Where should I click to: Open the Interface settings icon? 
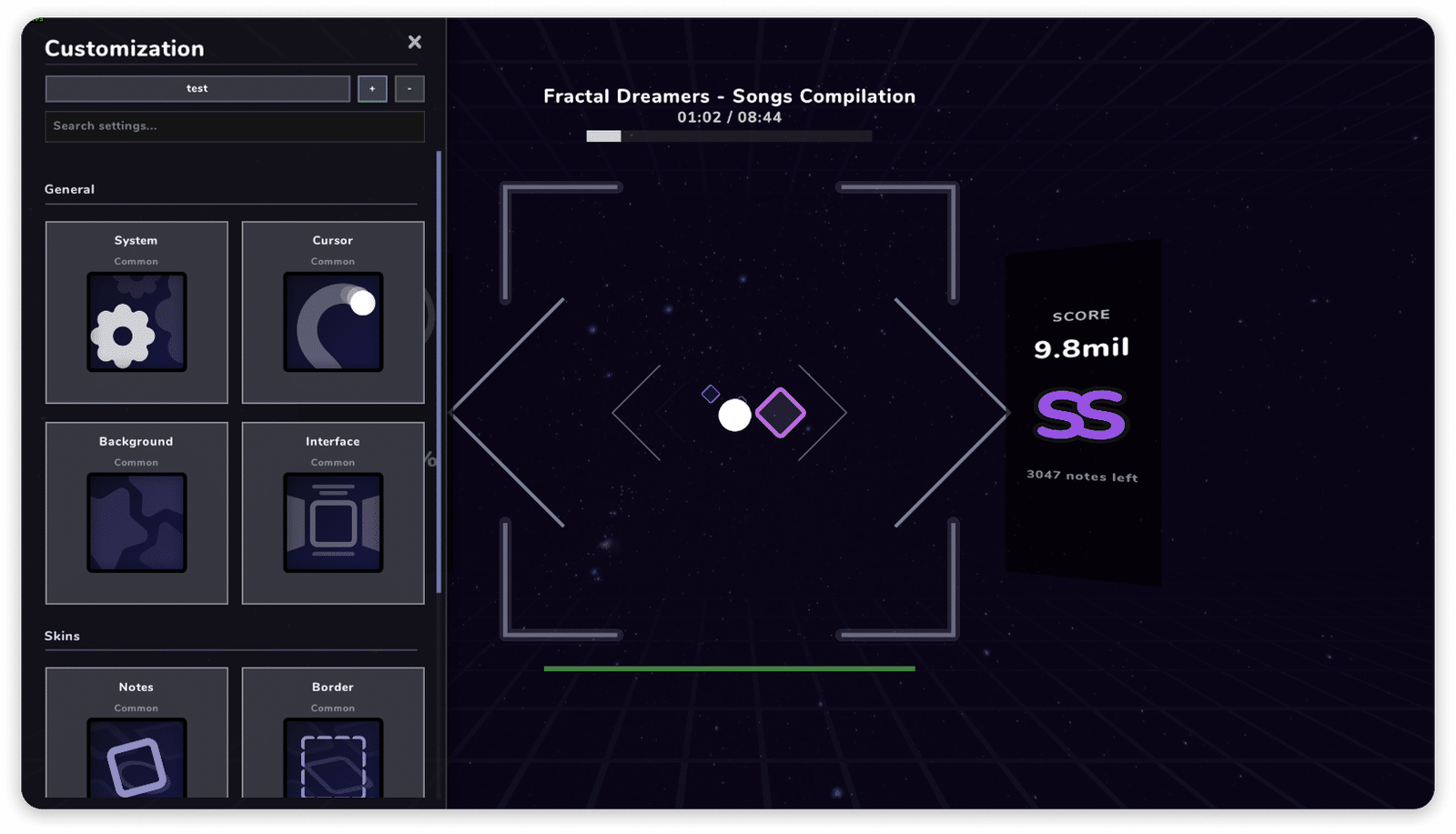[333, 522]
